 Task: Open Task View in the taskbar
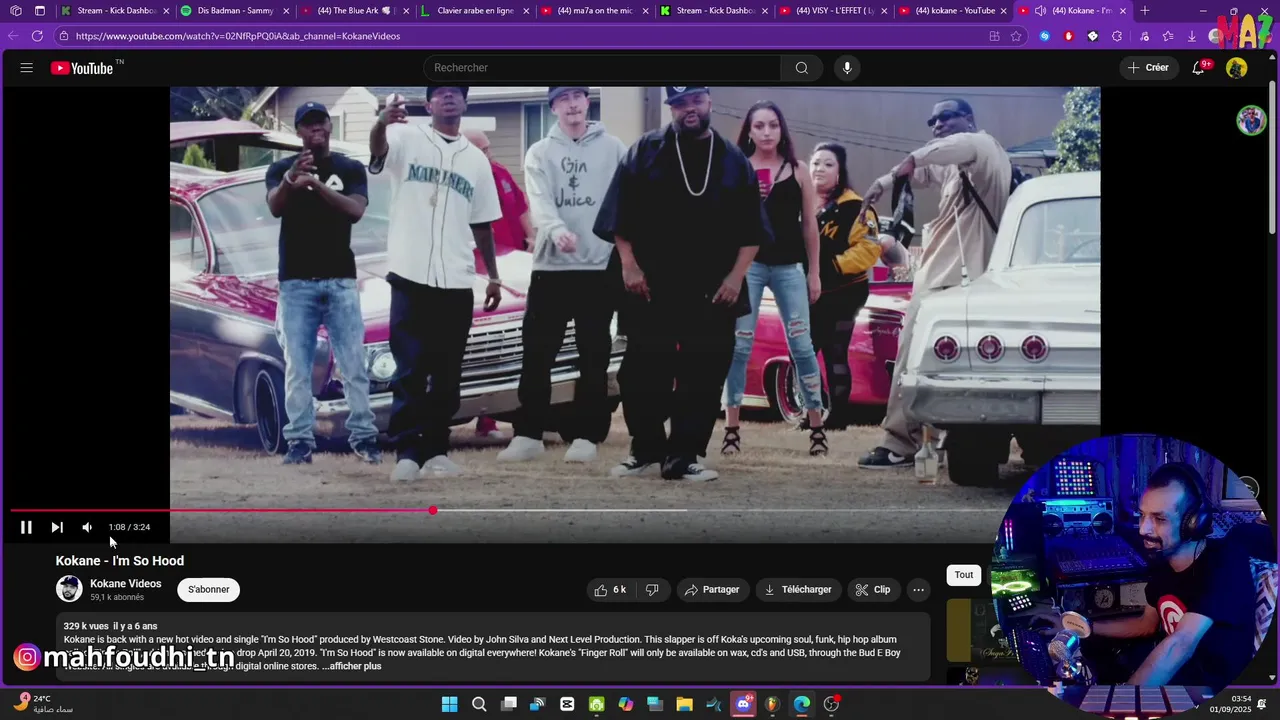tap(509, 704)
